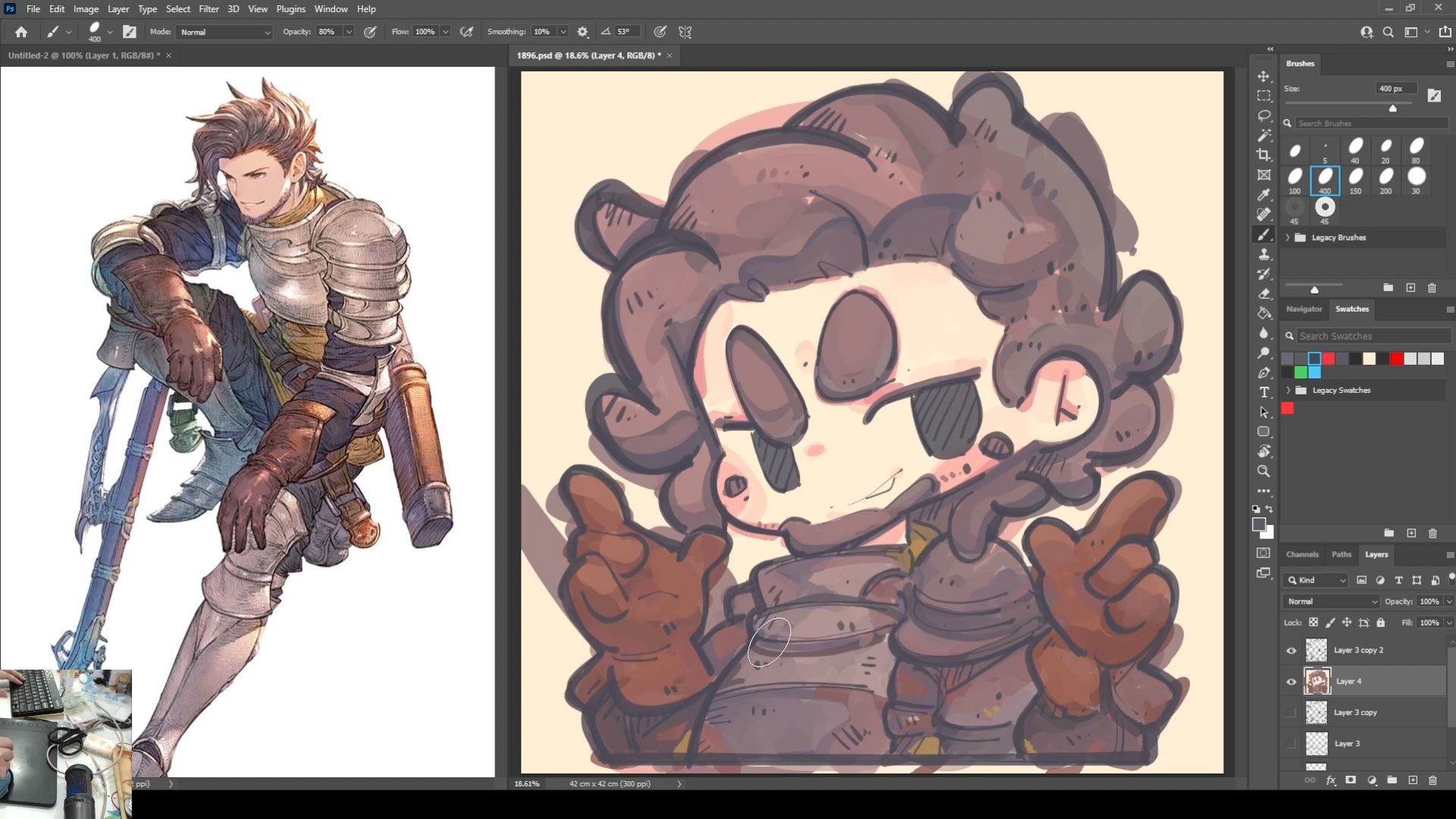The width and height of the screenshot is (1456, 819).
Task: Select the Hand tool
Action: pyautogui.click(x=1263, y=452)
